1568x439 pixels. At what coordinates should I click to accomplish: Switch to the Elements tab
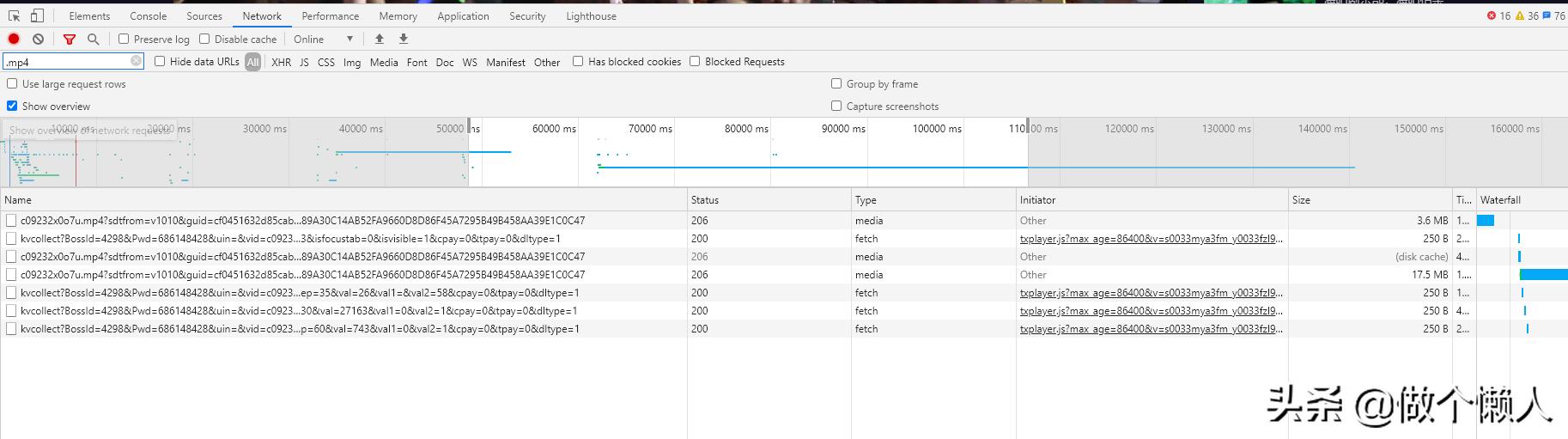click(x=89, y=15)
